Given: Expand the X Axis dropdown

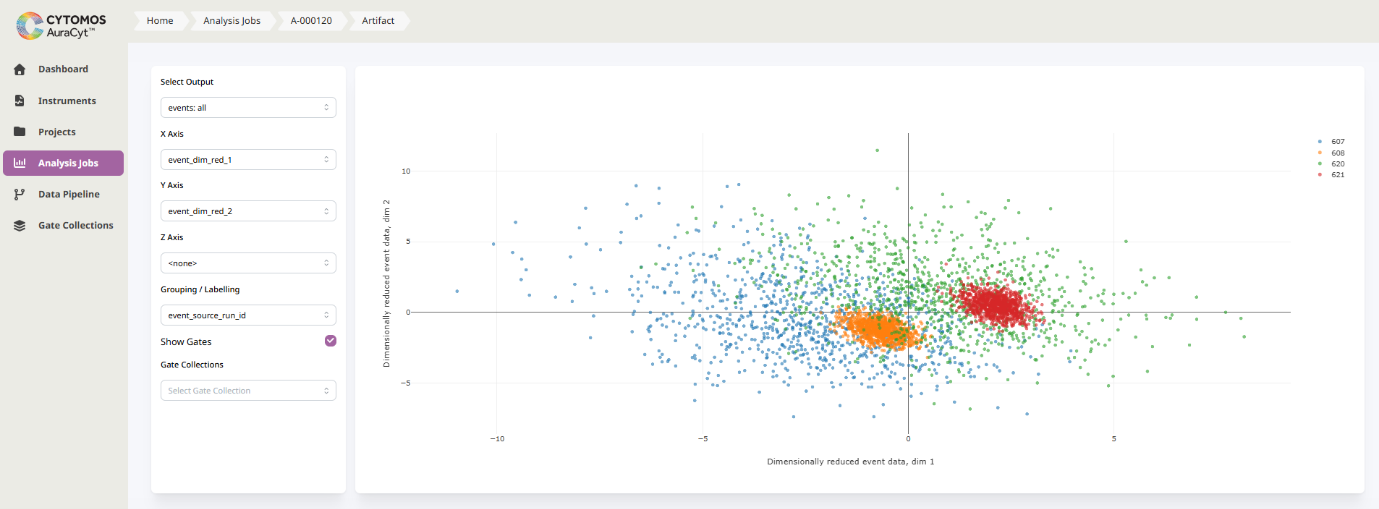Looking at the screenshot, I should pyautogui.click(x=248, y=159).
